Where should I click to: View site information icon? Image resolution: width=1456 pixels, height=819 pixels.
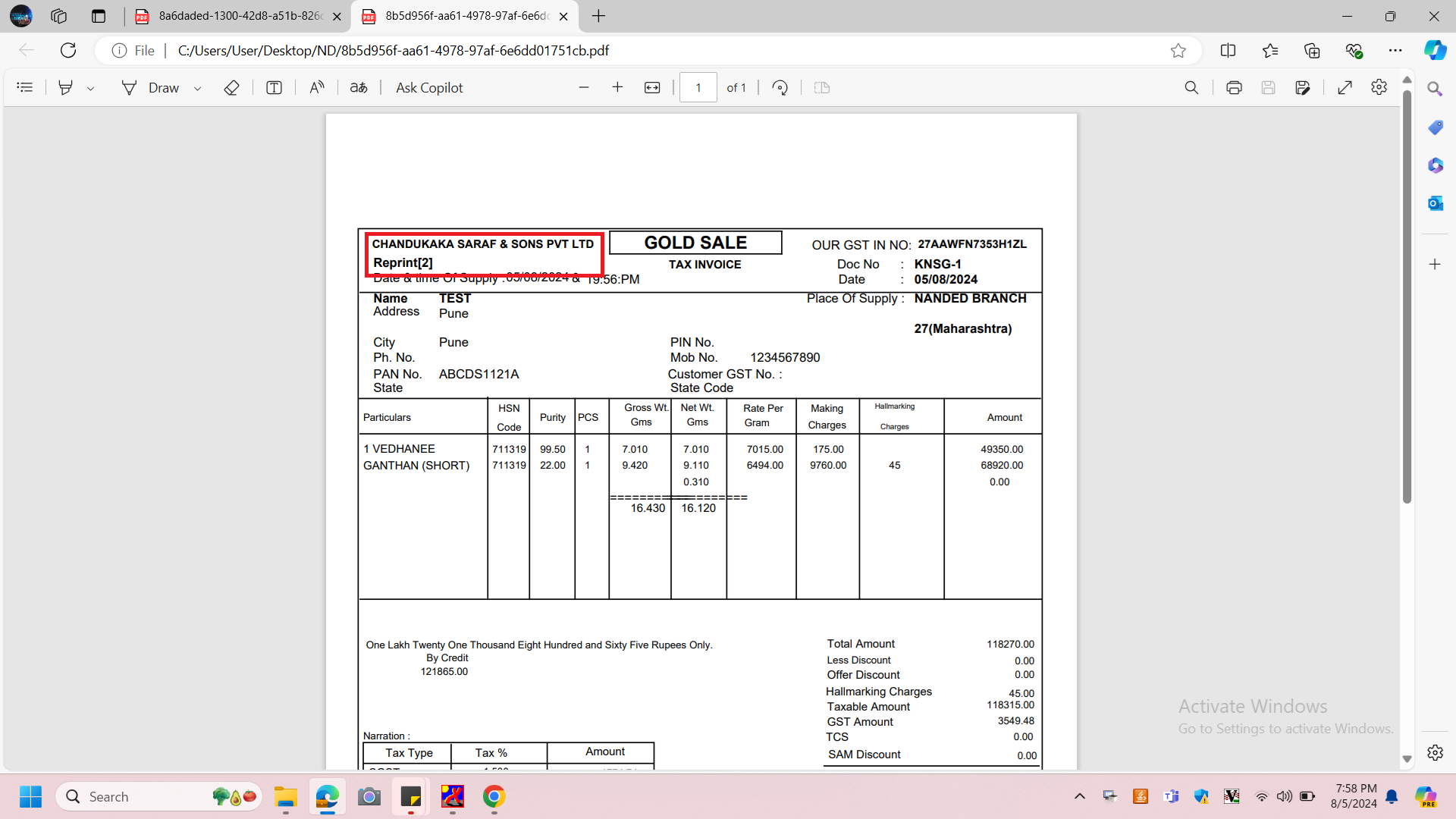click(x=119, y=51)
